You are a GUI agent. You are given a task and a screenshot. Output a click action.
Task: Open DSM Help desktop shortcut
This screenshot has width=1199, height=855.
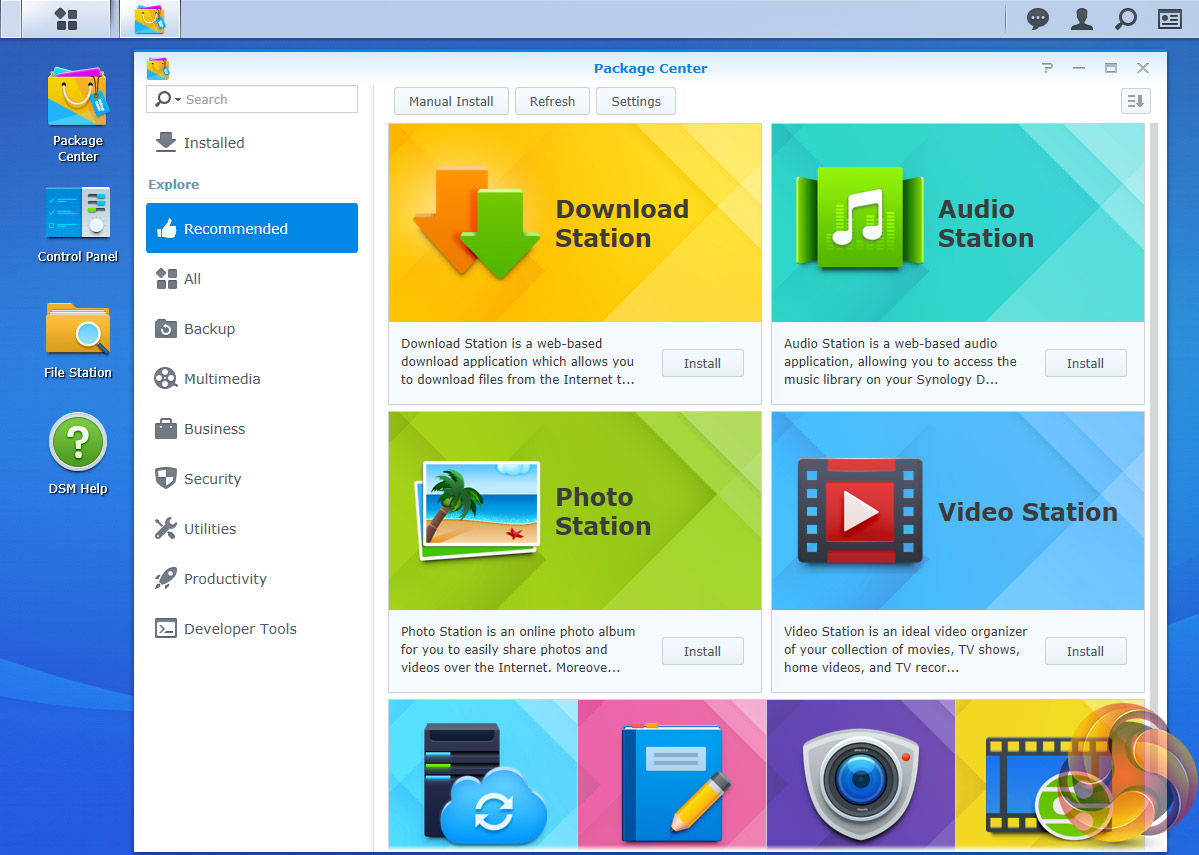coord(78,442)
